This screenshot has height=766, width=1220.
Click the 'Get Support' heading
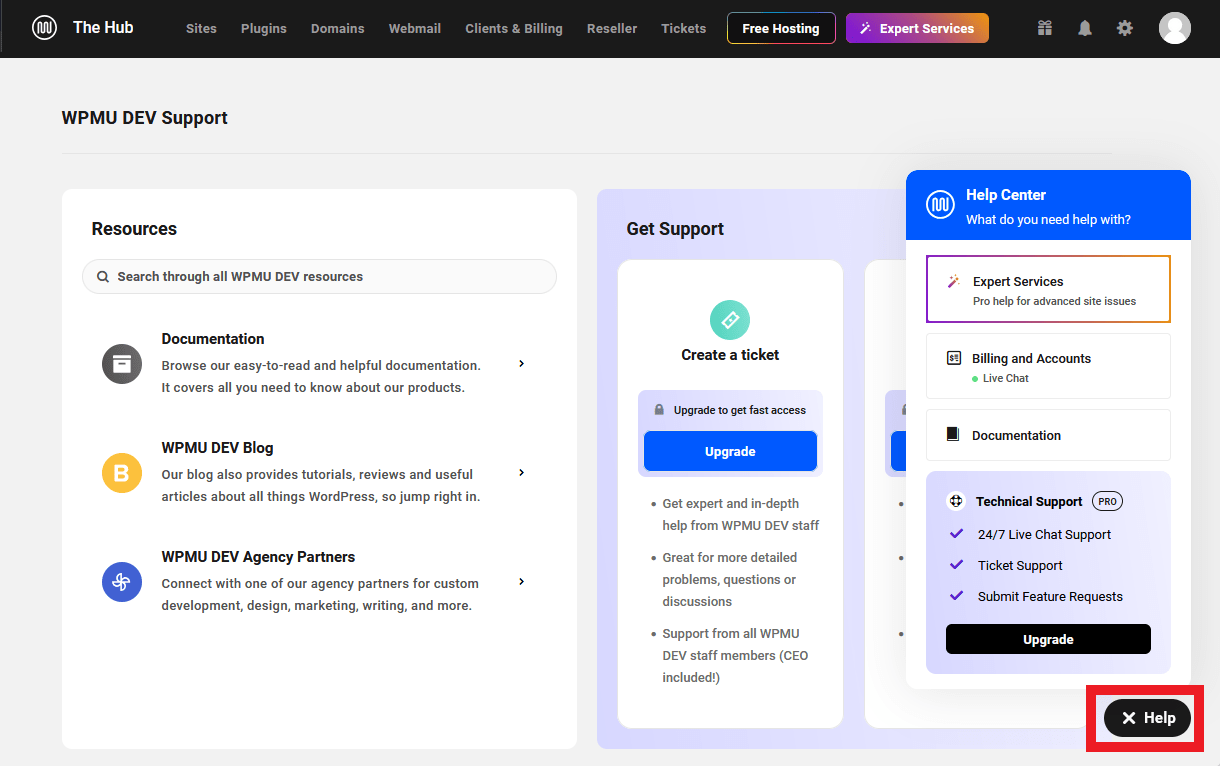click(675, 229)
